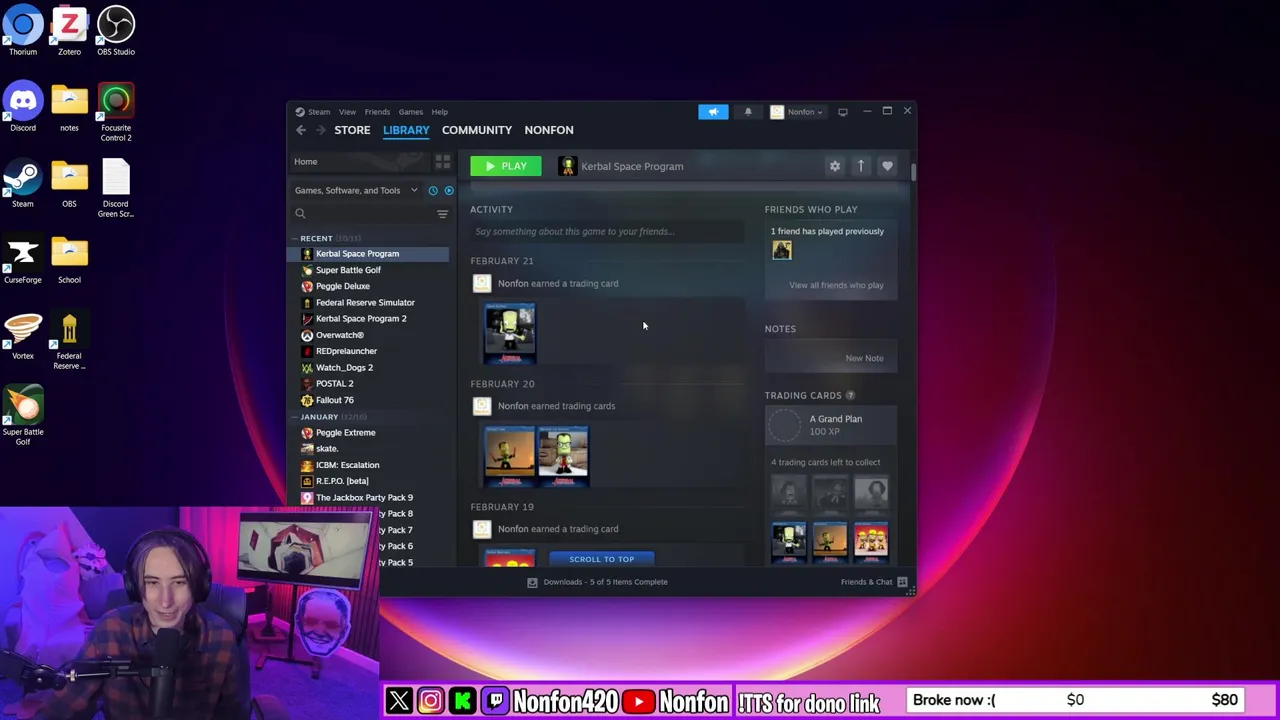1280x720 pixels.
Task: Go back with the Steam back arrow
Action: [x=301, y=130]
